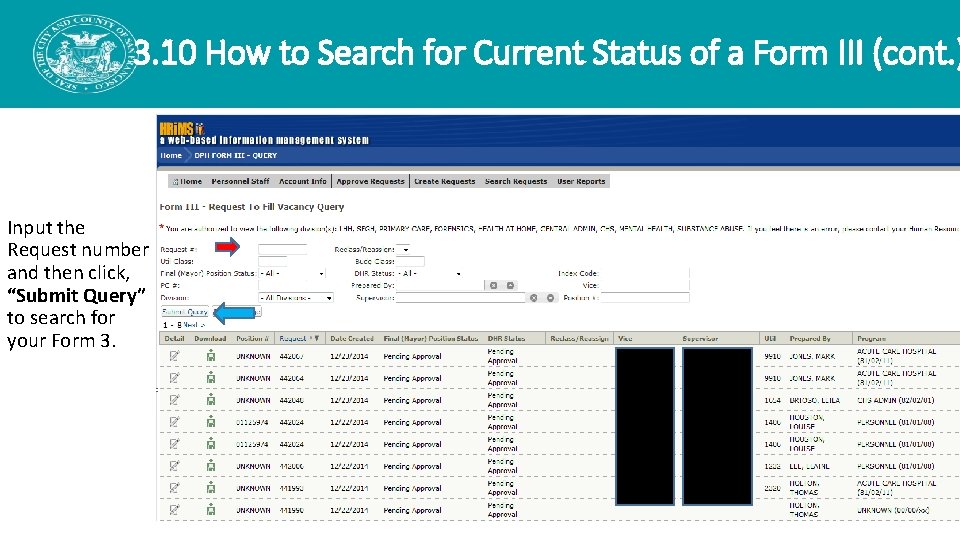
Task: Download form for the last row, 441990
Action: point(211,510)
